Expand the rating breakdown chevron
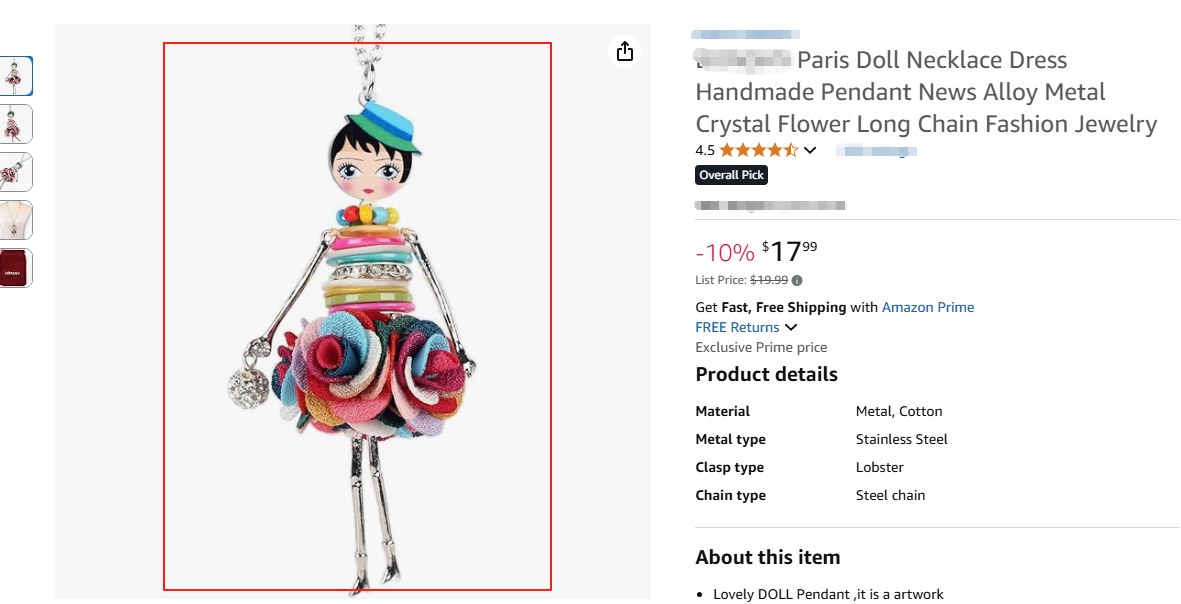This screenshot has height=604, width=1181. pos(810,151)
